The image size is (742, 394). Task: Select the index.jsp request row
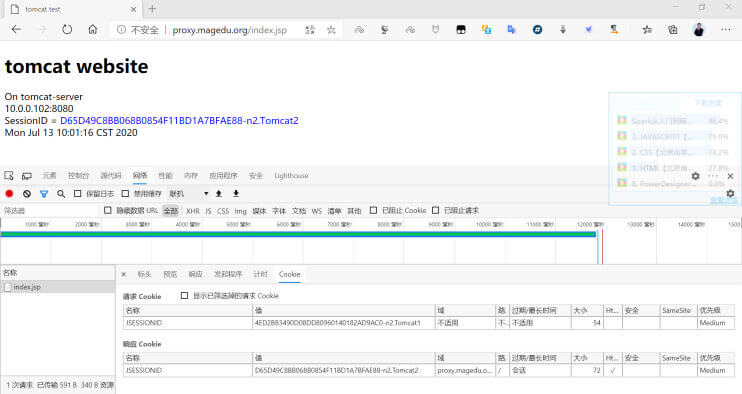[58, 287]
